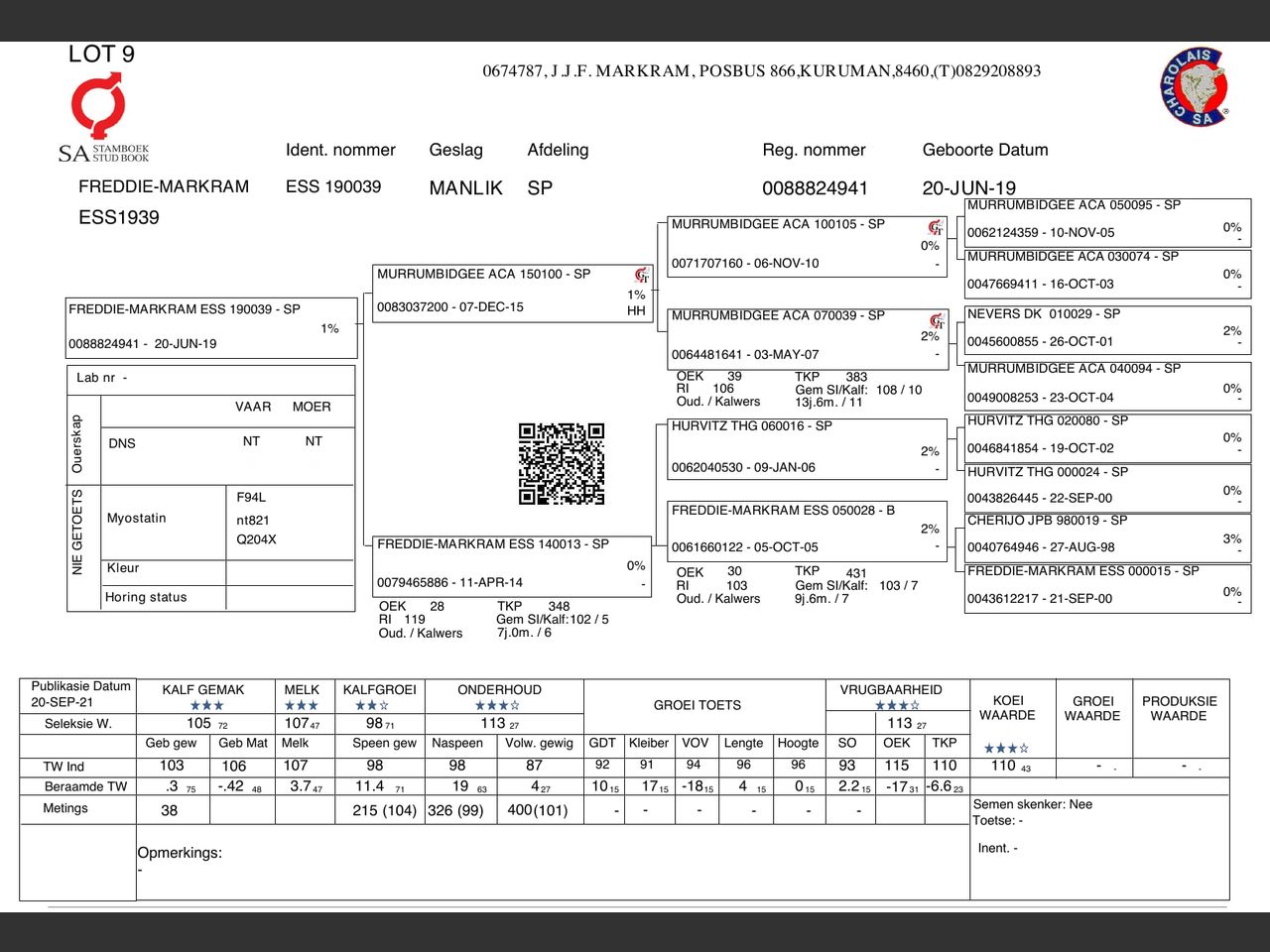
Task: Click the 'GROEI TOETS' column header
Action: (x=697, y=705)
